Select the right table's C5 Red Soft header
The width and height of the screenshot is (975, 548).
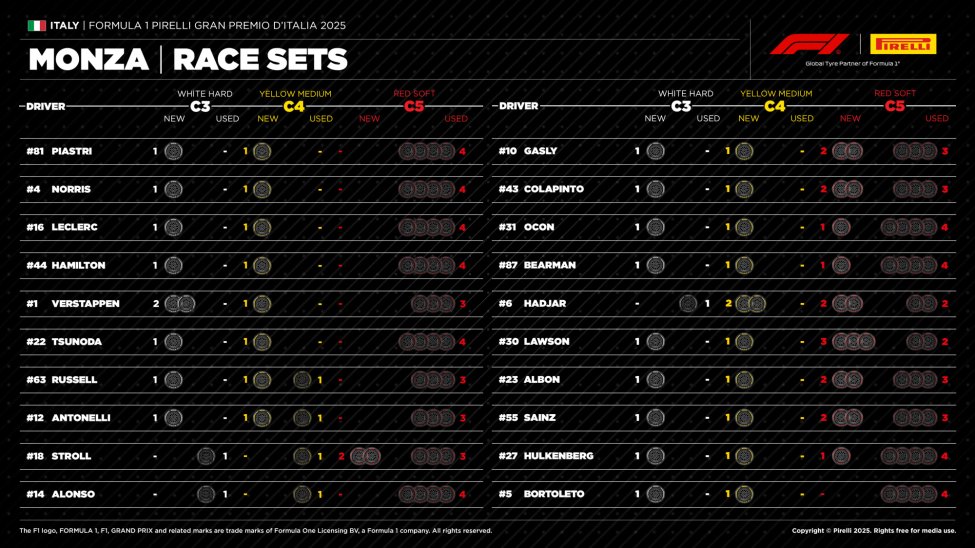coord(894,101)
